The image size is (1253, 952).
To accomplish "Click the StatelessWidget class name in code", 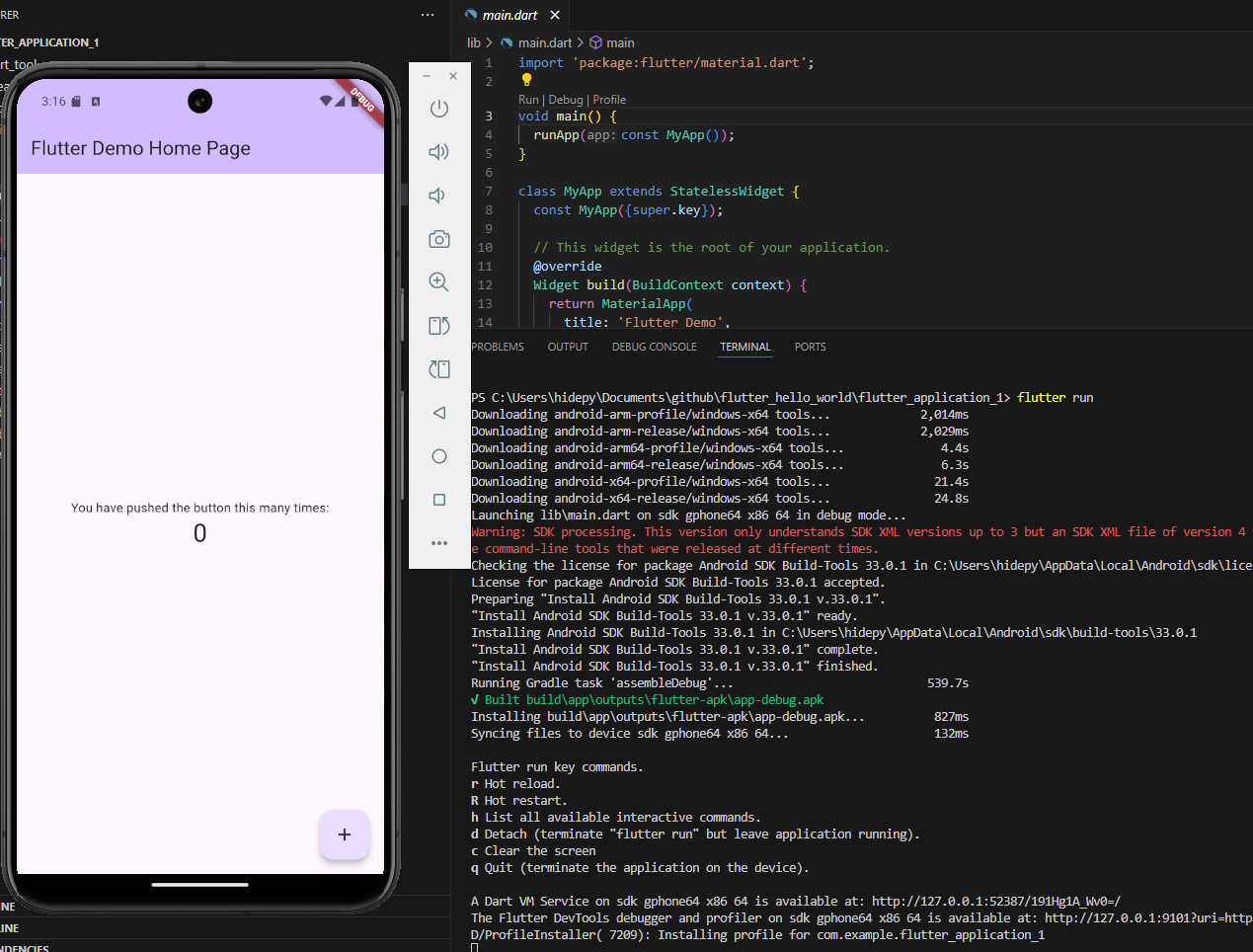I will click(727, 192).
